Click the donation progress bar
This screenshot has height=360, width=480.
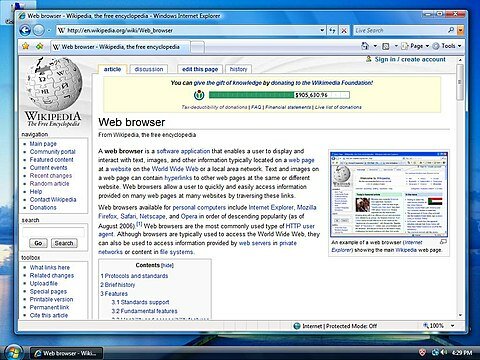point(279,95)
